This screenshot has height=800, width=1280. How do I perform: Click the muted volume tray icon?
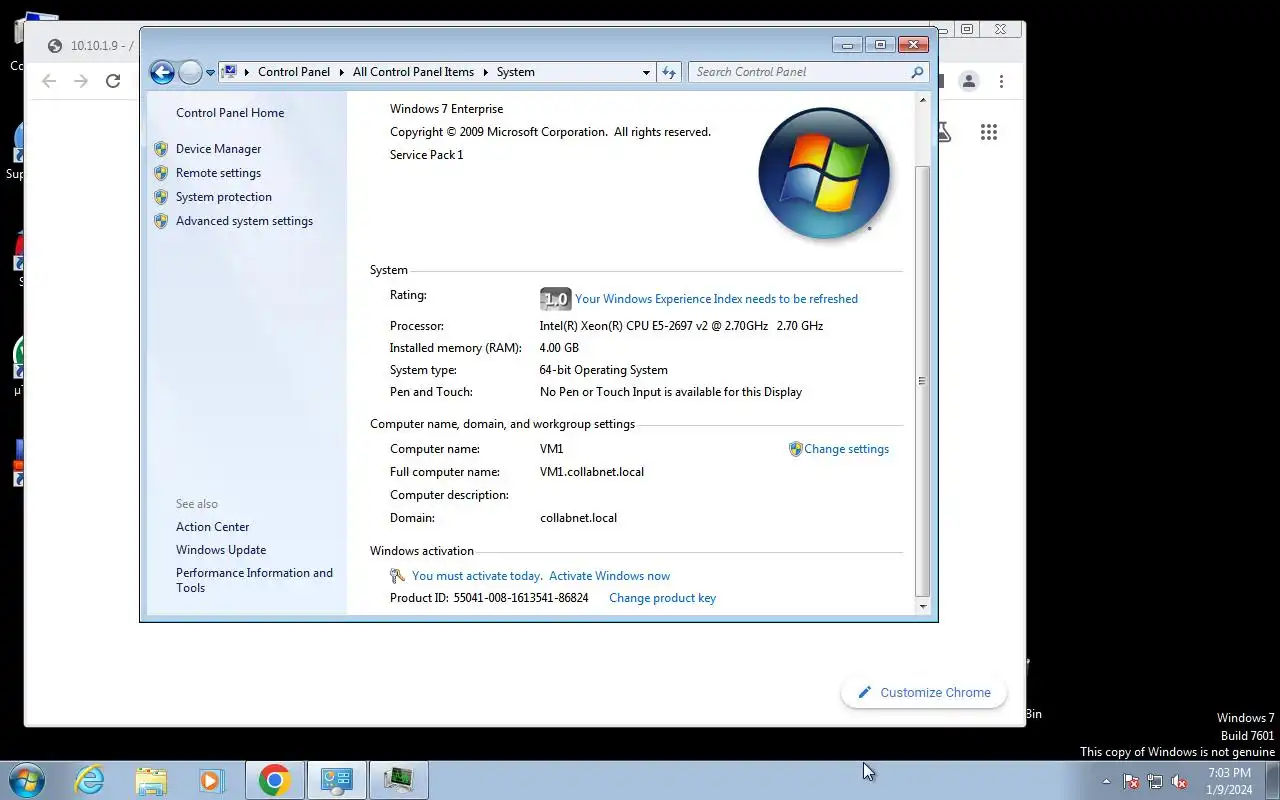(x=1179, y=782)
